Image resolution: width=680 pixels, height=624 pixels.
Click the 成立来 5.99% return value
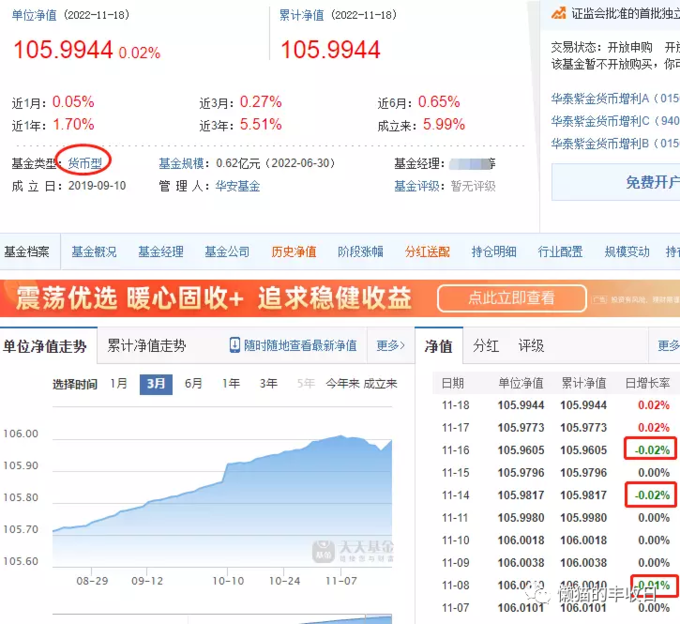click(444, 124)
